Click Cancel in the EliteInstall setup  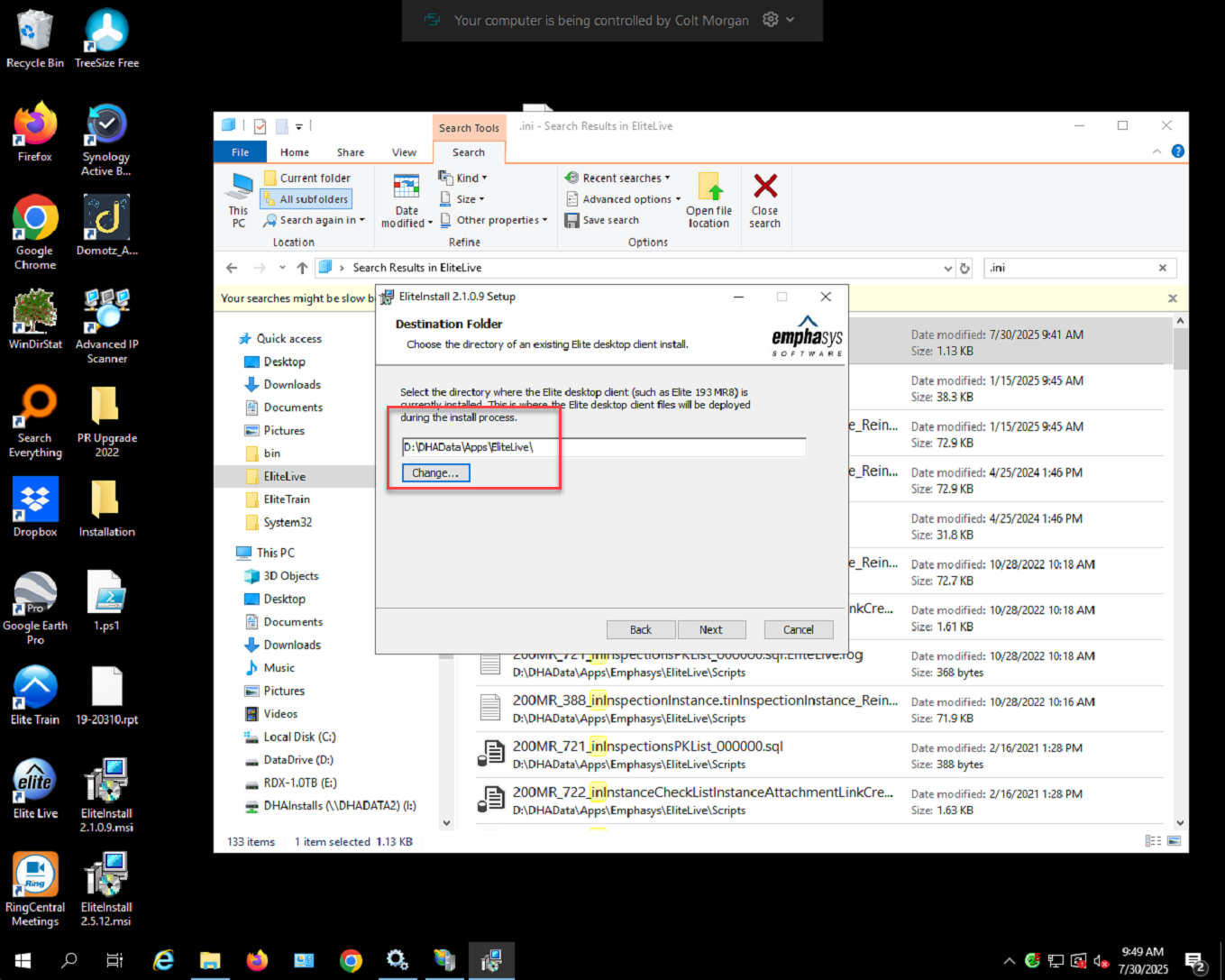coord(799,630)
